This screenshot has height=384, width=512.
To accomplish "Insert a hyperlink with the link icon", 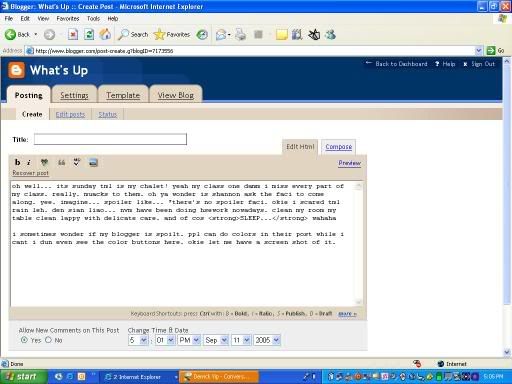I will (44, 162).
